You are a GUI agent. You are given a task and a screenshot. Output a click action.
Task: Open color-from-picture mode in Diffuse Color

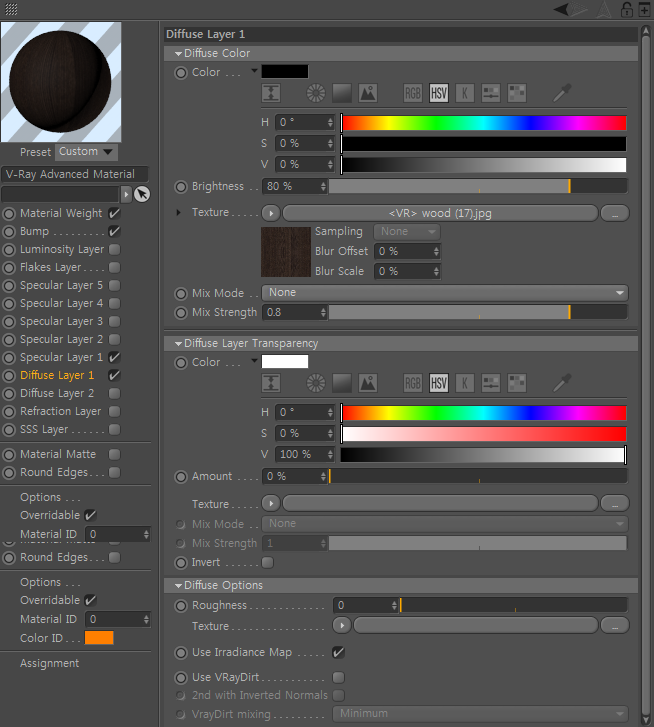(368, 93)
